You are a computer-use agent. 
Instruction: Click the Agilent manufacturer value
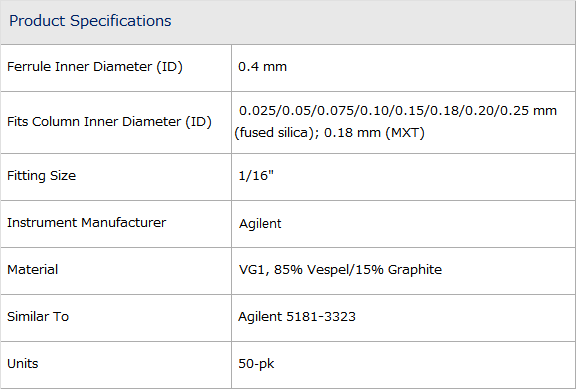(x=260, y=223)
